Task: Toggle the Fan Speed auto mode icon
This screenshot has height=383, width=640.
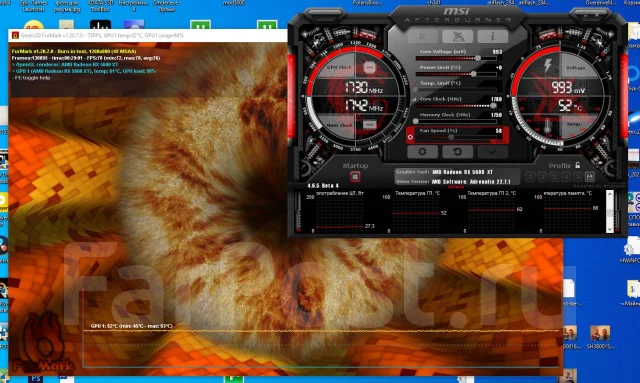Action: click(x=410, y=137)
